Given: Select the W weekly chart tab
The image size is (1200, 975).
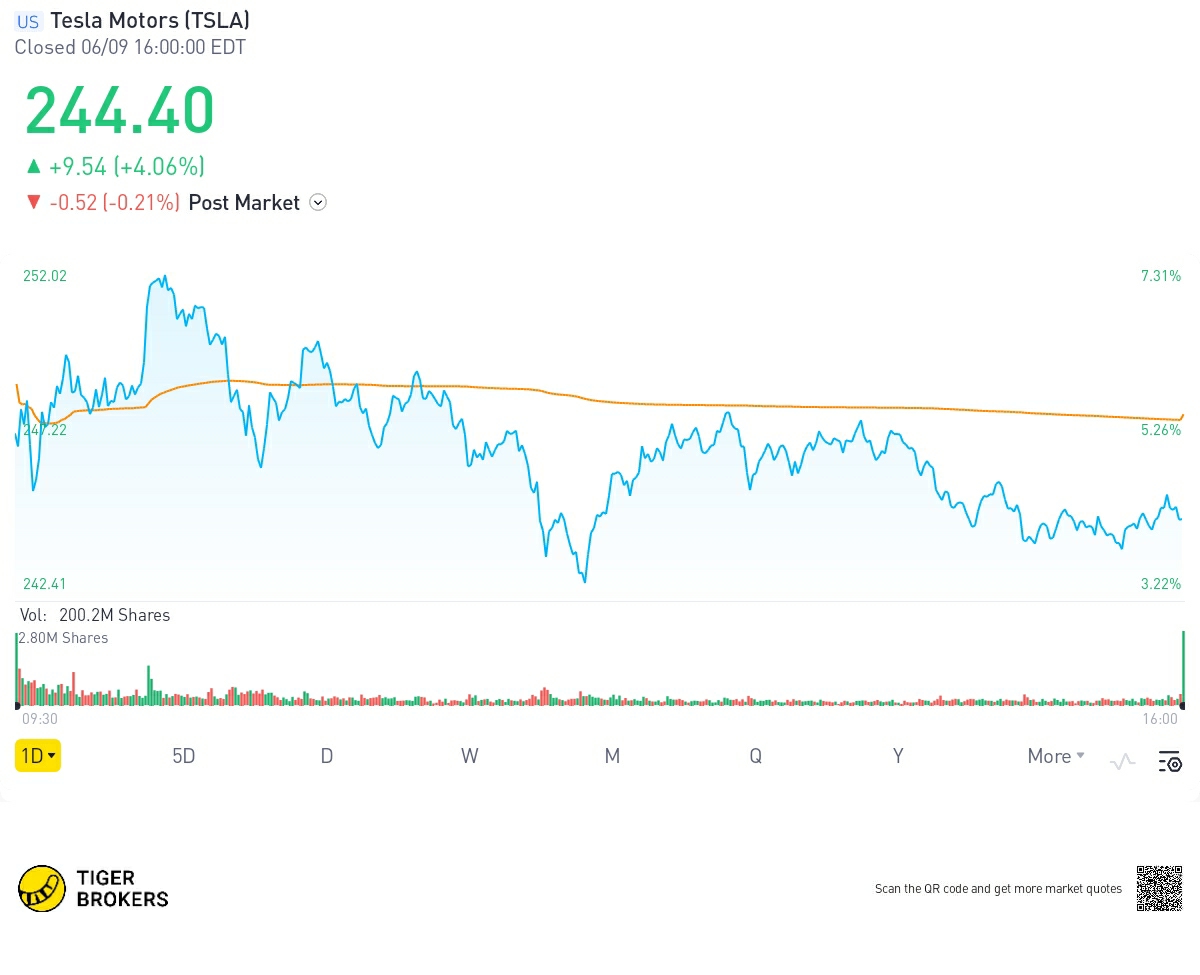Looking at the screenshot, I should [x=470, y=756].
